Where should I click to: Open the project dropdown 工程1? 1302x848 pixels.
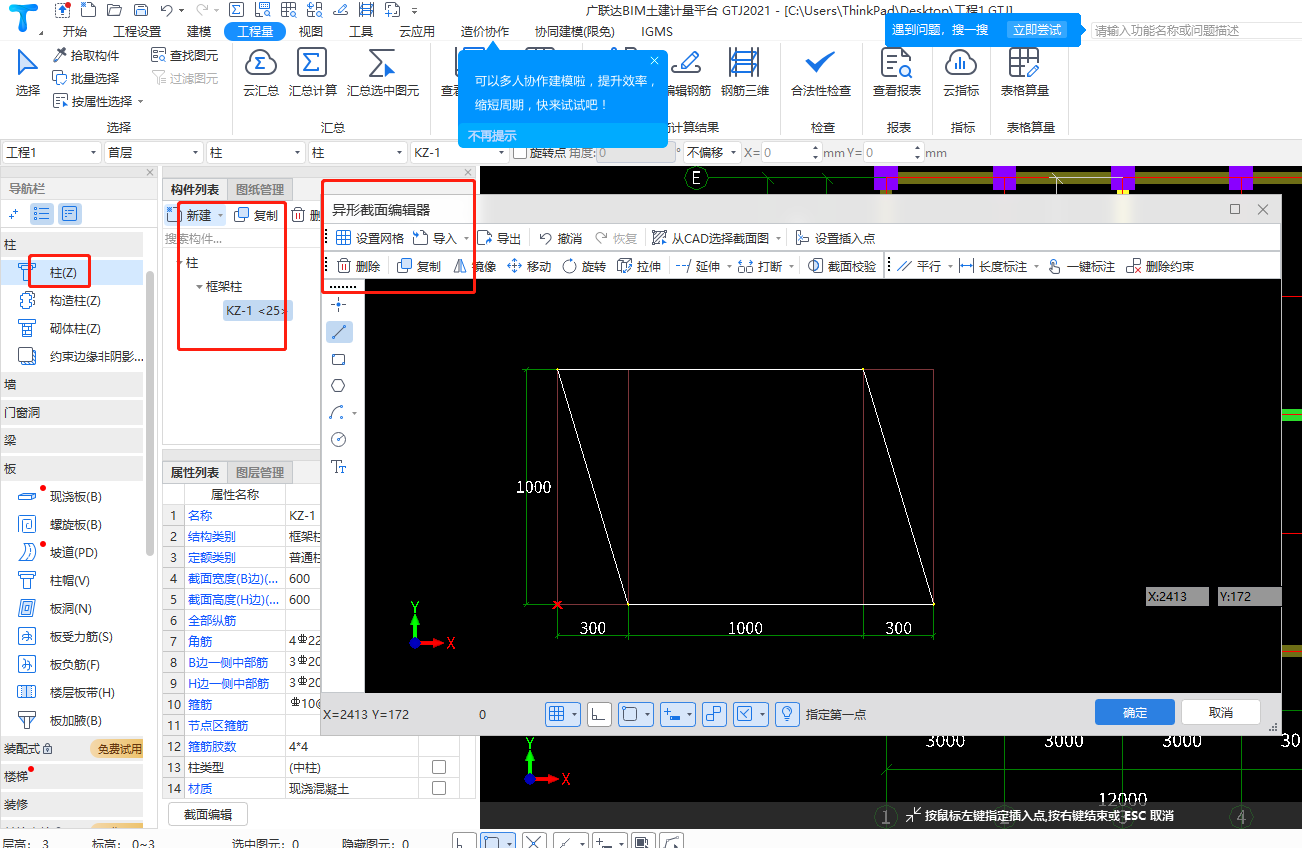tap(52, 153)
